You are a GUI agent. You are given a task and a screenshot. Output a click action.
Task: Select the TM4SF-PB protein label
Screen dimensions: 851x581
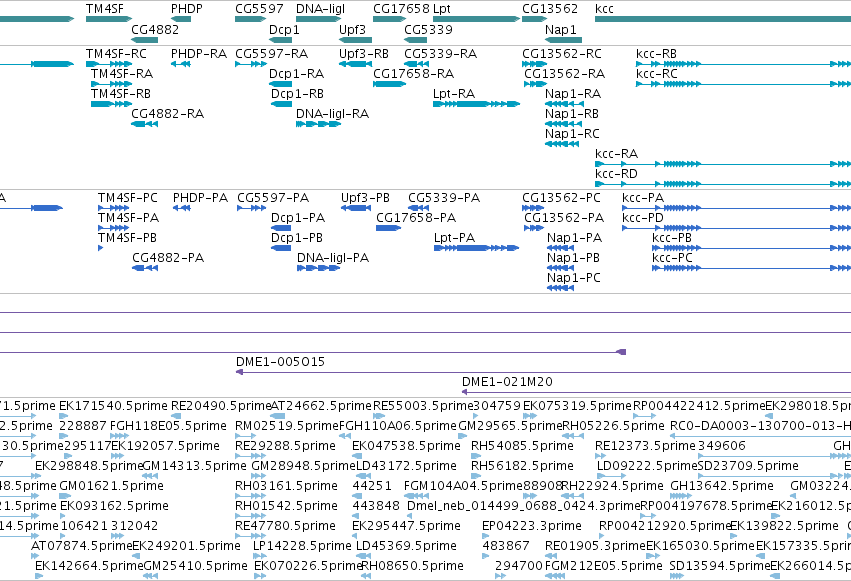[x=127, y=238]
